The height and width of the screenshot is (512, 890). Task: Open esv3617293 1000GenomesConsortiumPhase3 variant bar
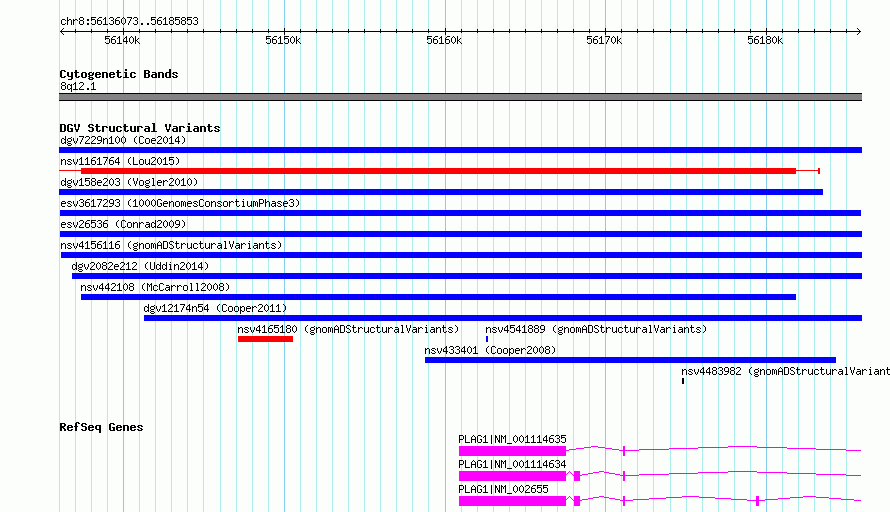[x=460, y=213]
